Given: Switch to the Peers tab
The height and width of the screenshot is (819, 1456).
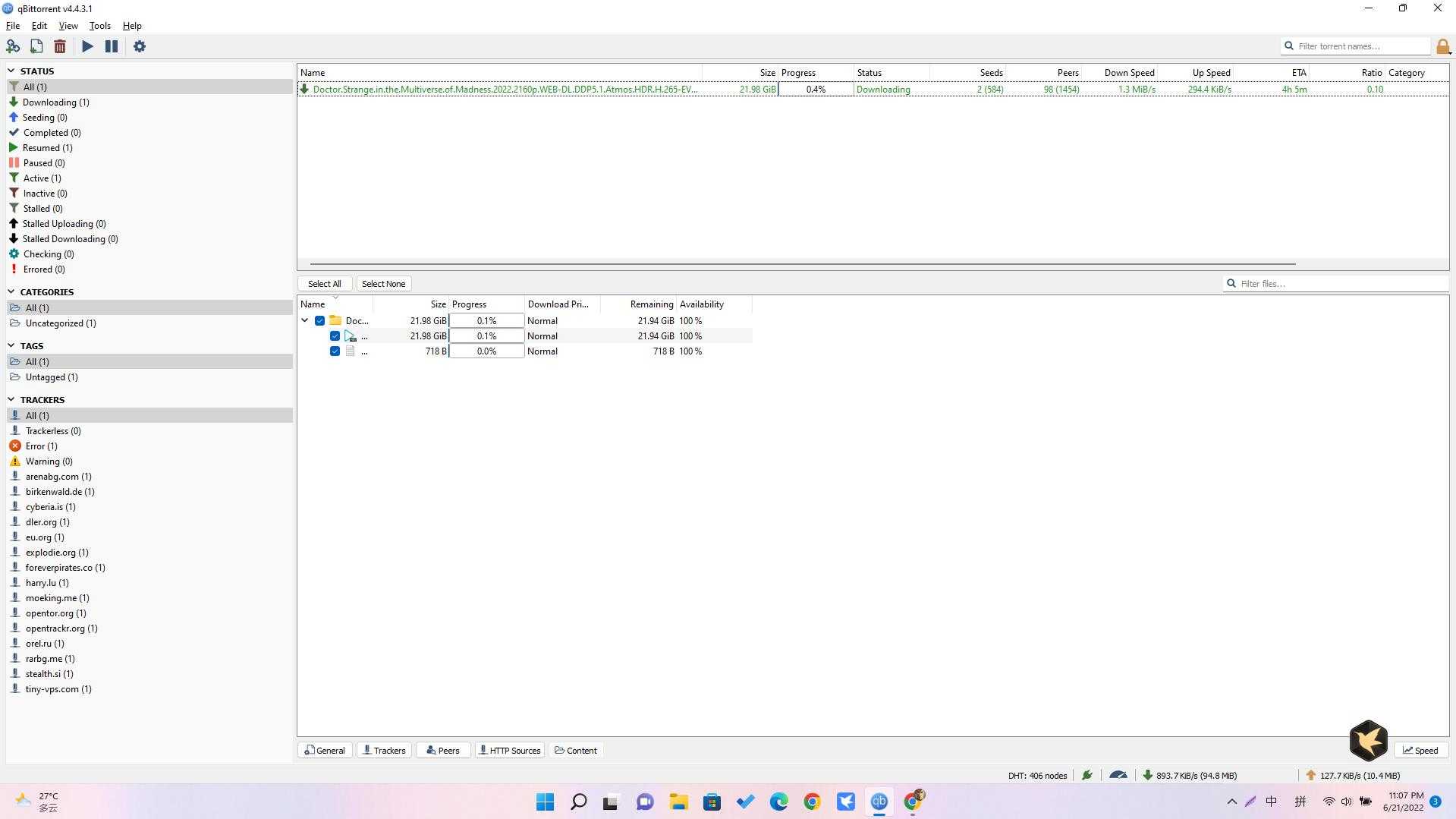Looking at the screenshot, I should point(443,750).
